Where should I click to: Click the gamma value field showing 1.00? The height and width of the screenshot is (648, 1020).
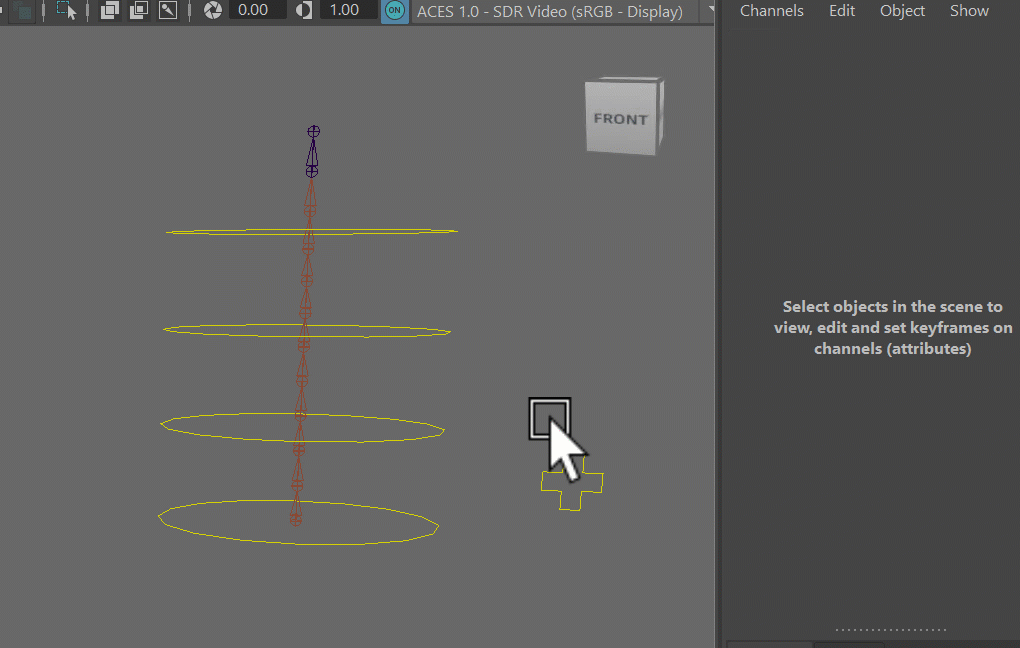point(348,10)
